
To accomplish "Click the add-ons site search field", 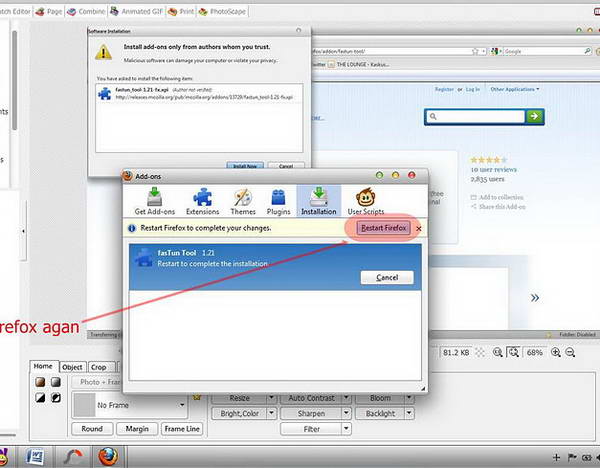I will (x=476, y=116).
